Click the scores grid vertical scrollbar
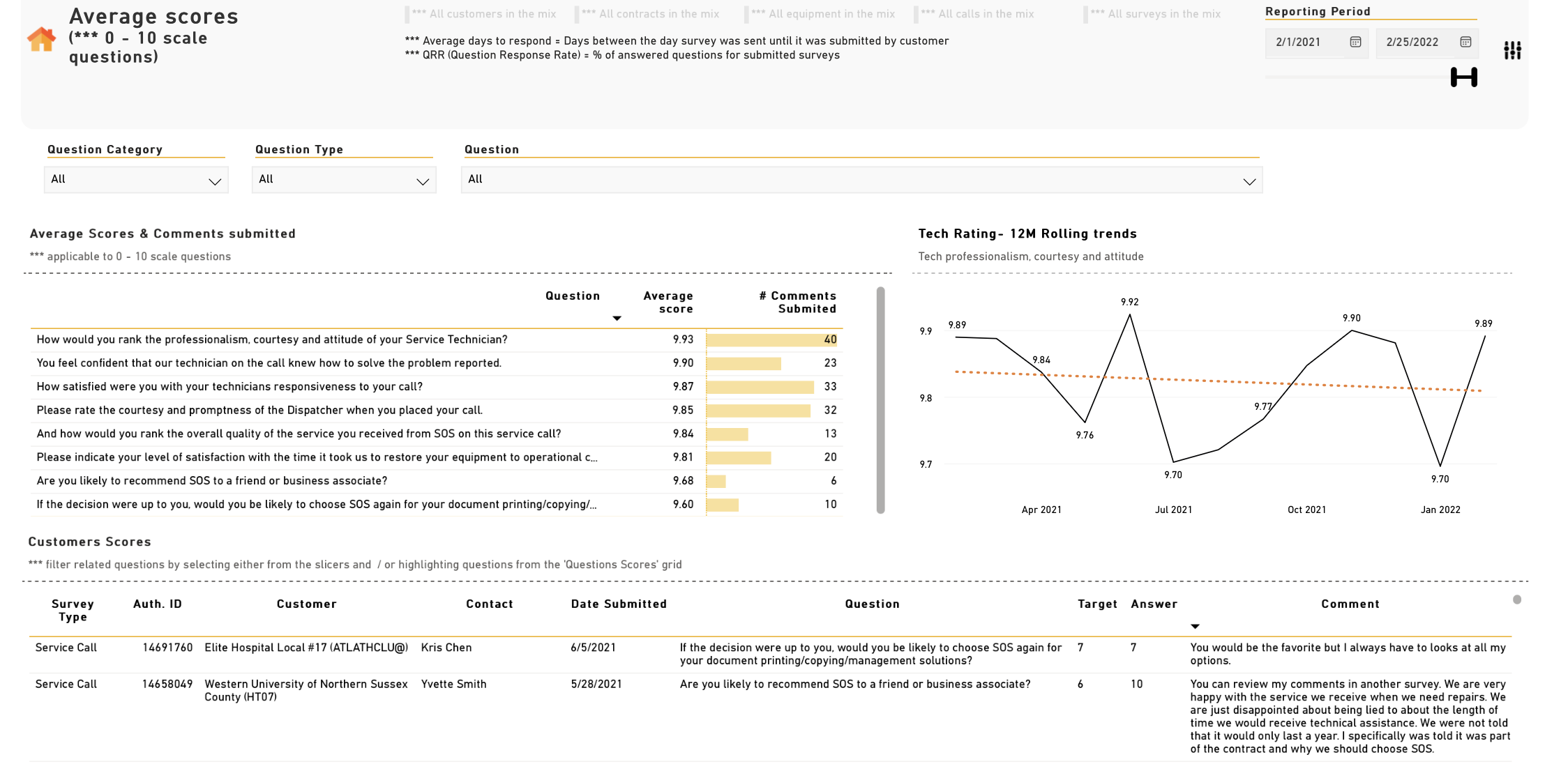Viewport: 1568px width, 764px height. [x=880, y=400]
